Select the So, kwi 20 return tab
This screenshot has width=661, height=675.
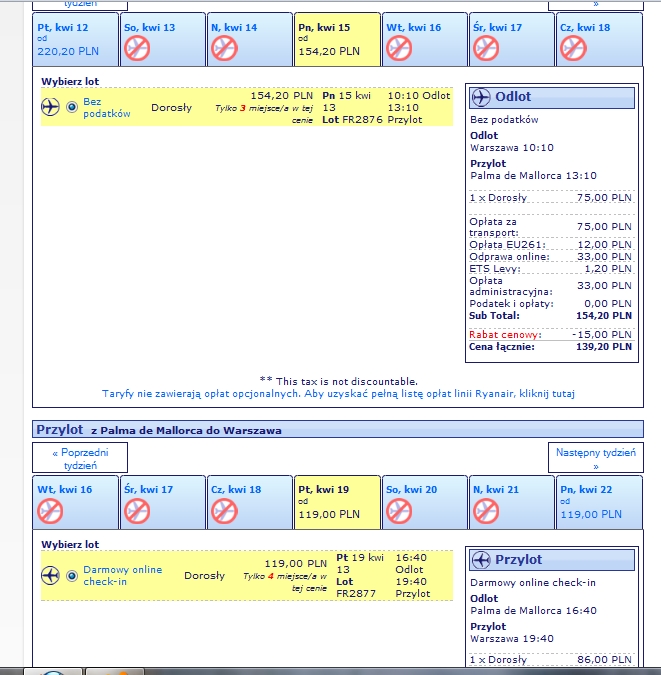[x=425, y=502]
